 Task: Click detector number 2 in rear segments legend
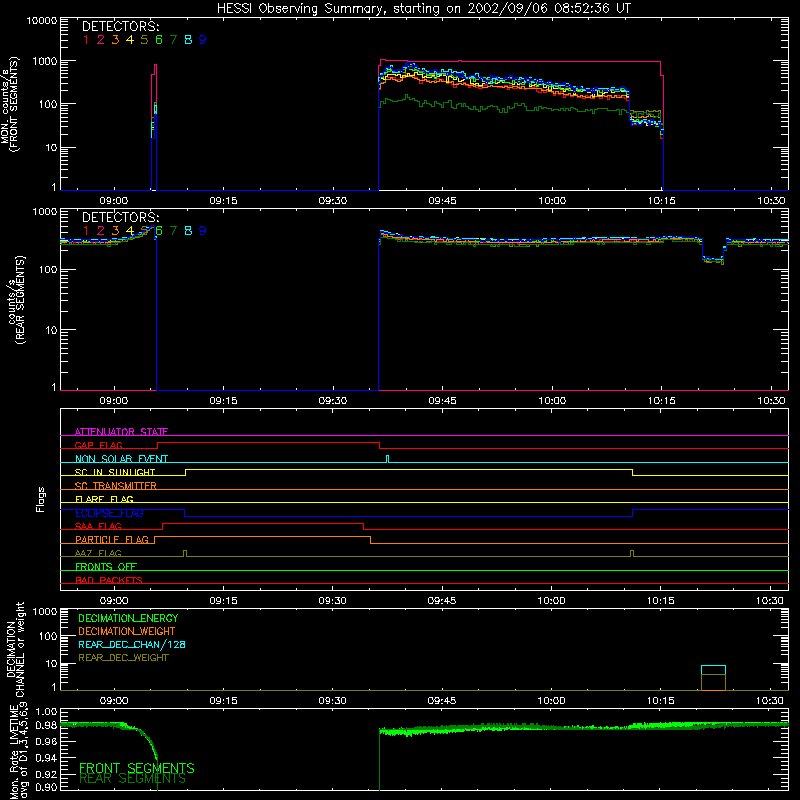[x=101, y=231]
